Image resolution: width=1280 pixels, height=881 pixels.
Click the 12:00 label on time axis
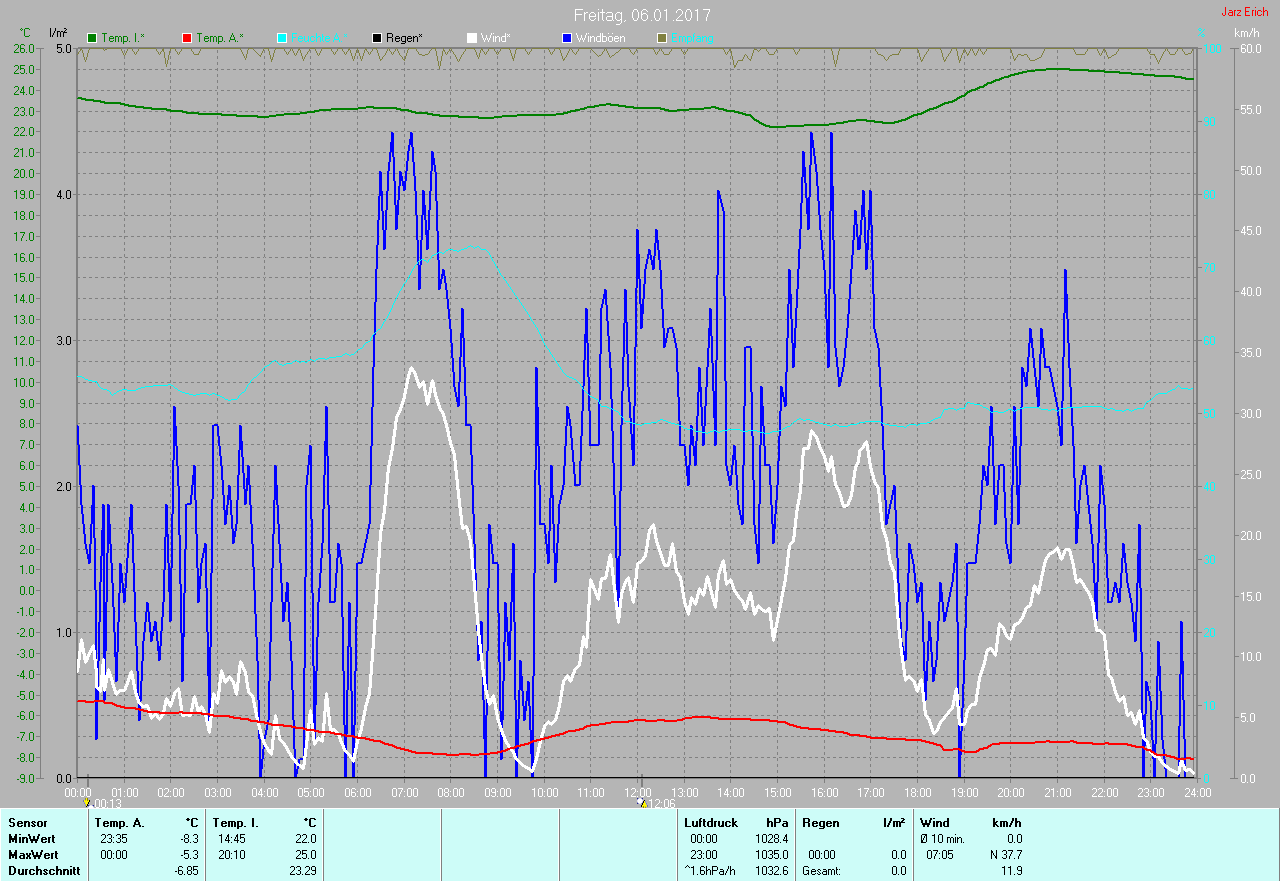(638, 793)
